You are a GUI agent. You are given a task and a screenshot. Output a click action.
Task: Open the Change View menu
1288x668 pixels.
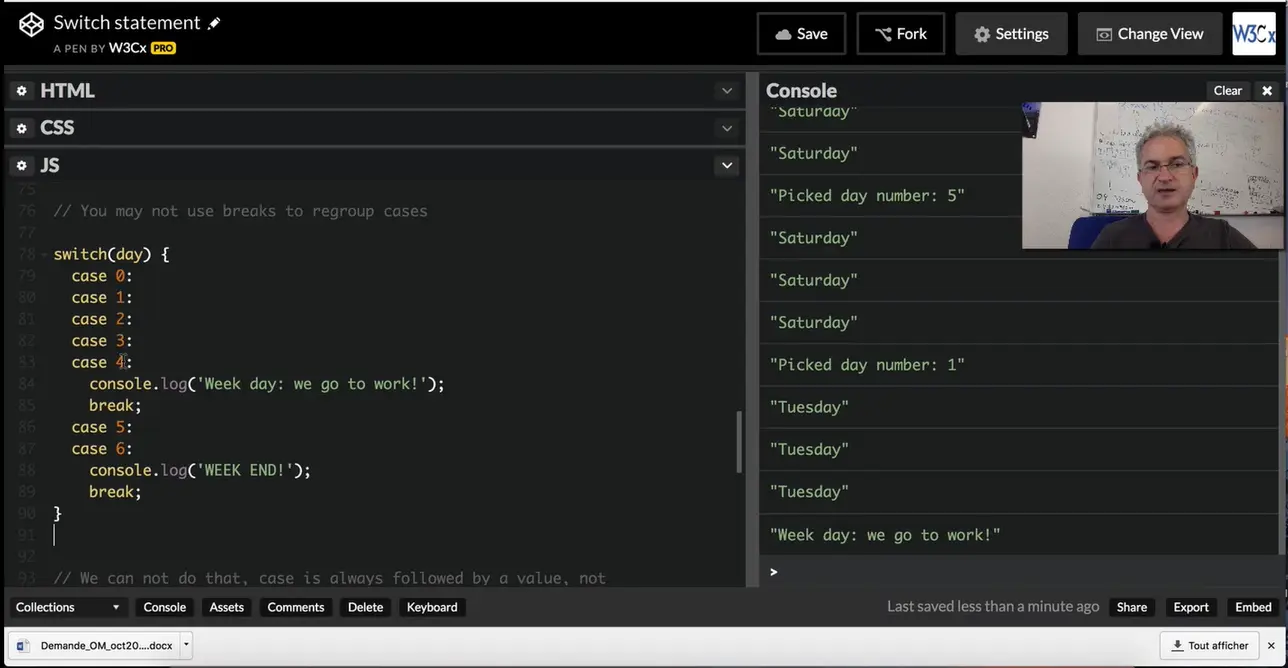point(1150,34)
